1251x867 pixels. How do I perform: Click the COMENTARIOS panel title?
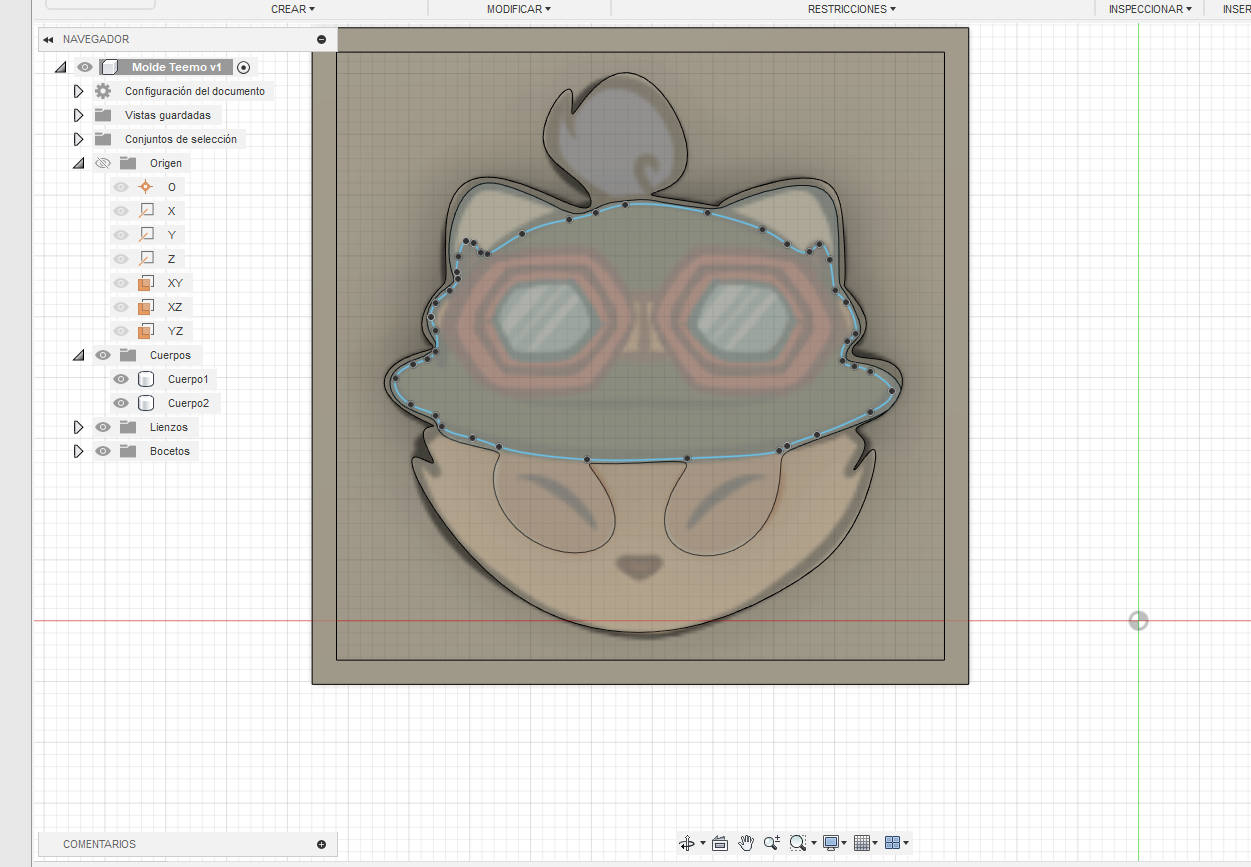coord(99,844)
